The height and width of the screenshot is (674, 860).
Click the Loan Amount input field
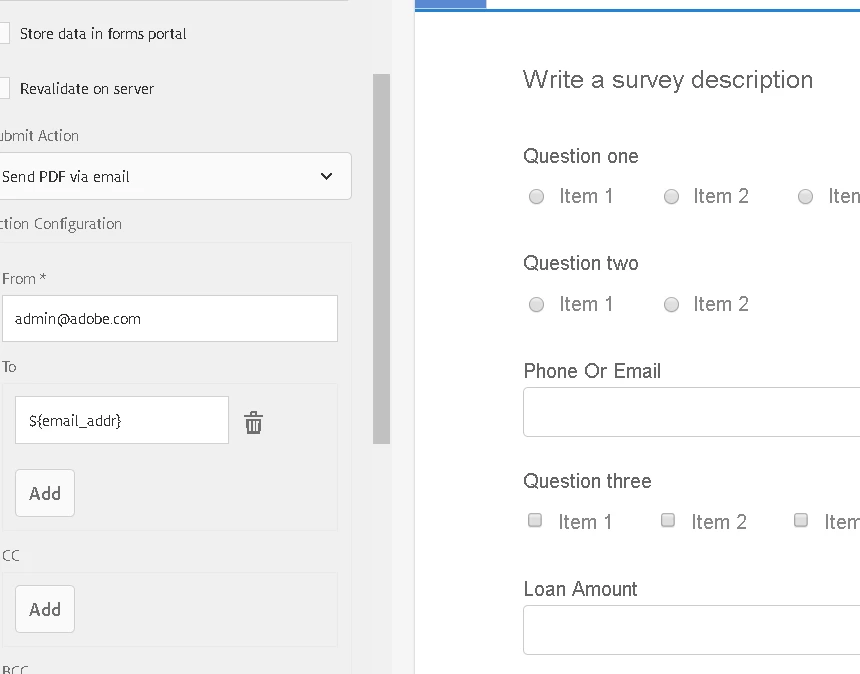(x=691, y=630)
